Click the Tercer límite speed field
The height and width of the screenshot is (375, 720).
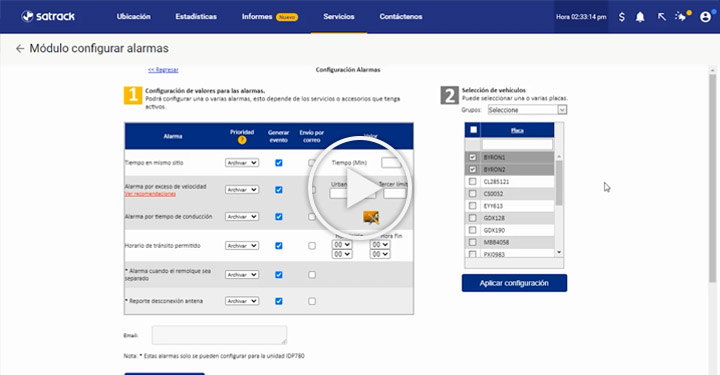[395, 193]
